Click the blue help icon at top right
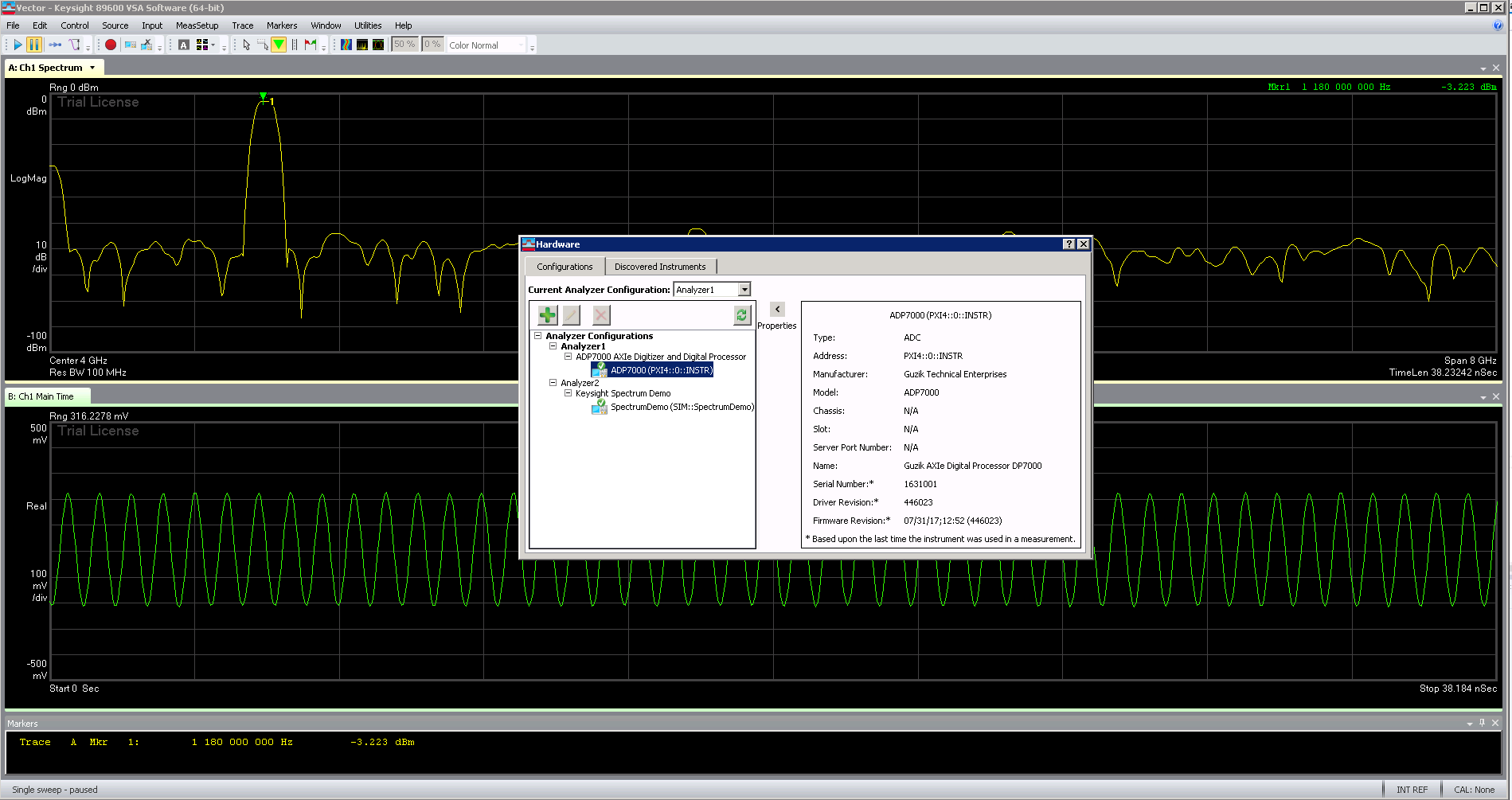 pyautogui.click(x=1498, y=25)
